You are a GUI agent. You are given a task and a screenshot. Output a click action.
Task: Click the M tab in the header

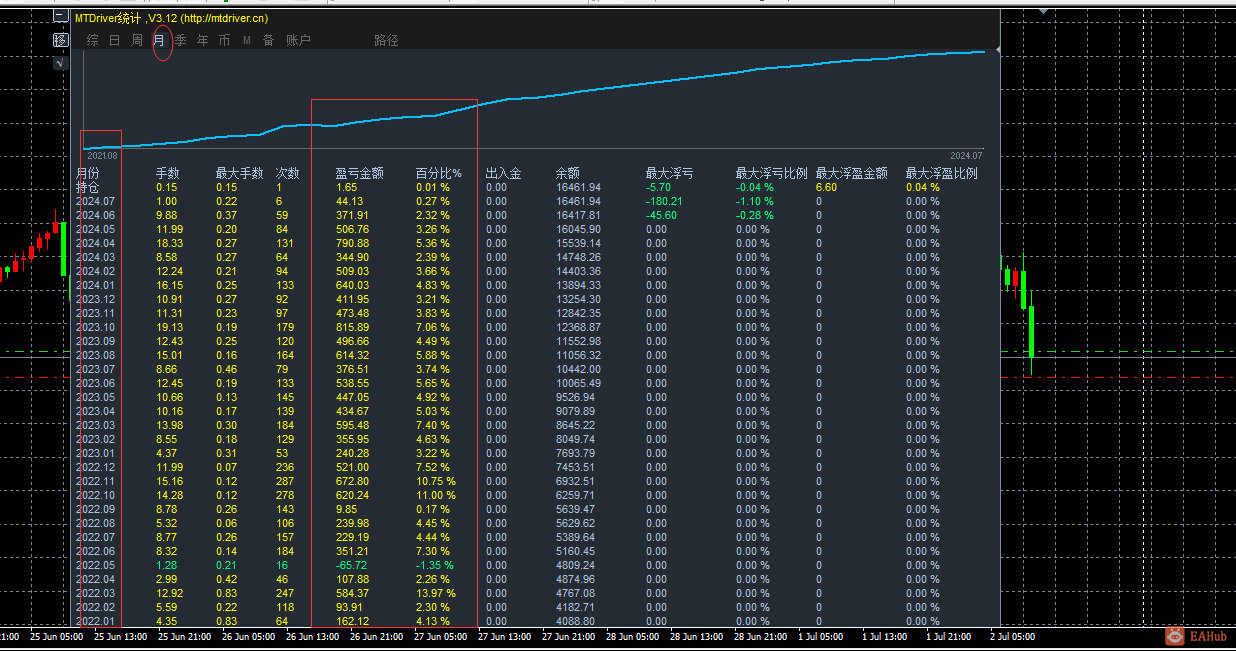point(247,40)
